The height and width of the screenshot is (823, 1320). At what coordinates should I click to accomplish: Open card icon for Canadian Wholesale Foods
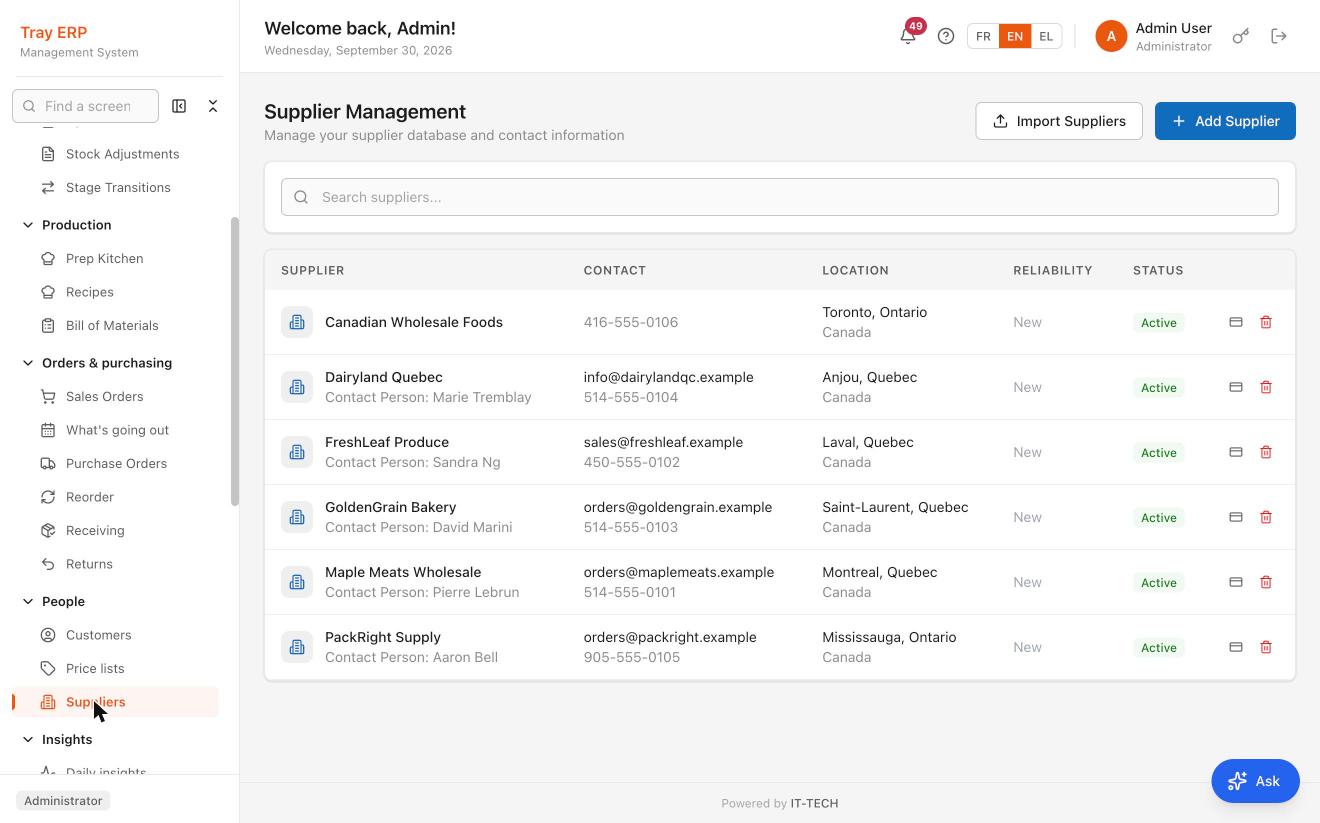click(1236, 322)
